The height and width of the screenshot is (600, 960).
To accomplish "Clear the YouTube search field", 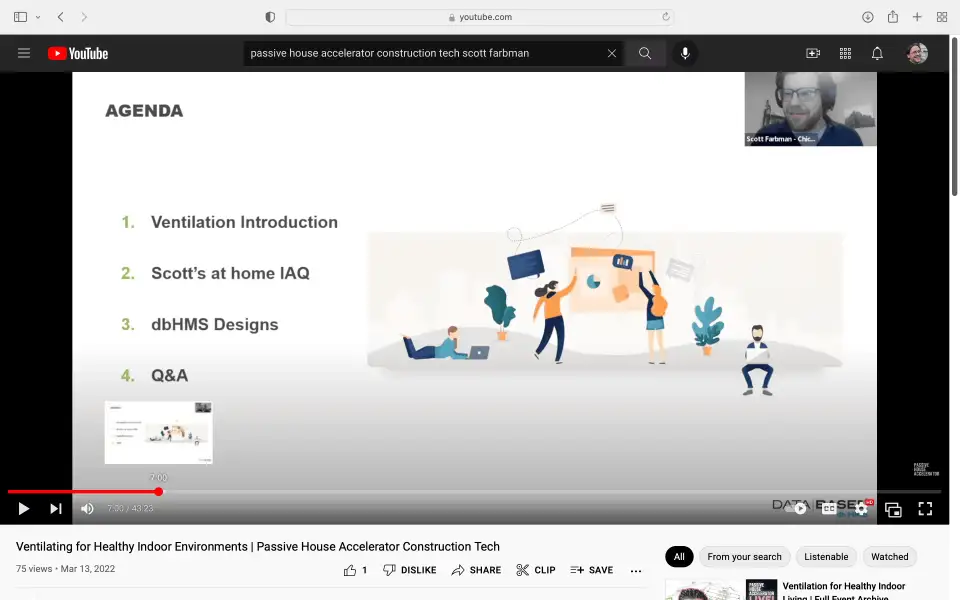I will coord(612,54).
